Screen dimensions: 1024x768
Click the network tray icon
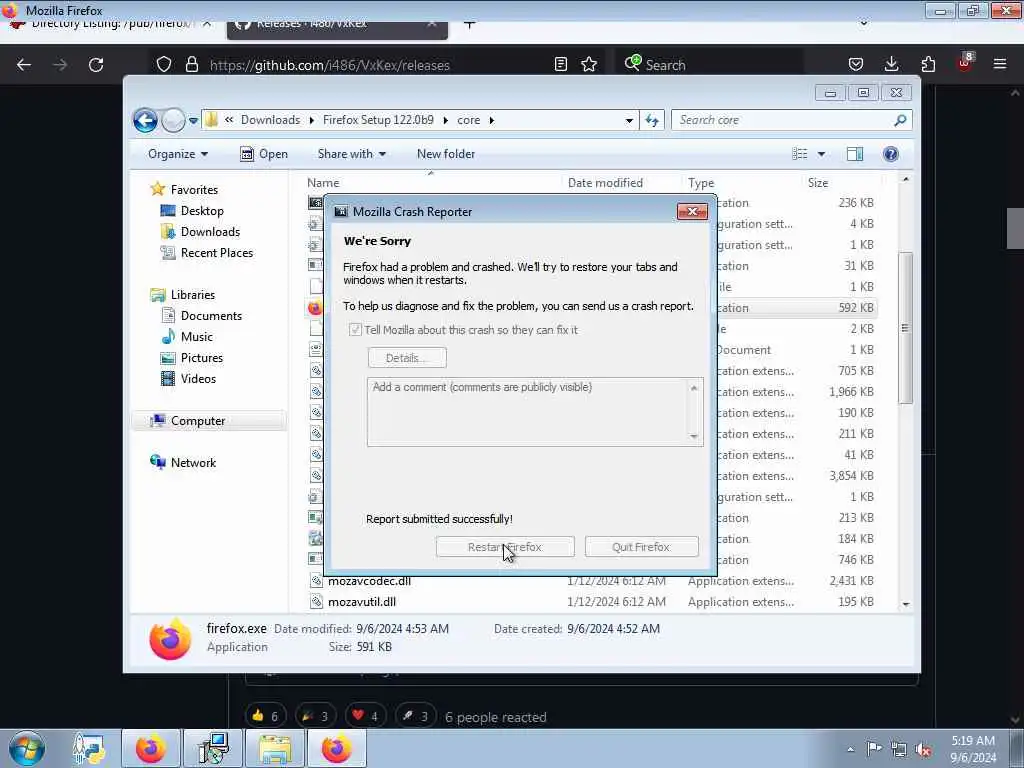point(899,750)
